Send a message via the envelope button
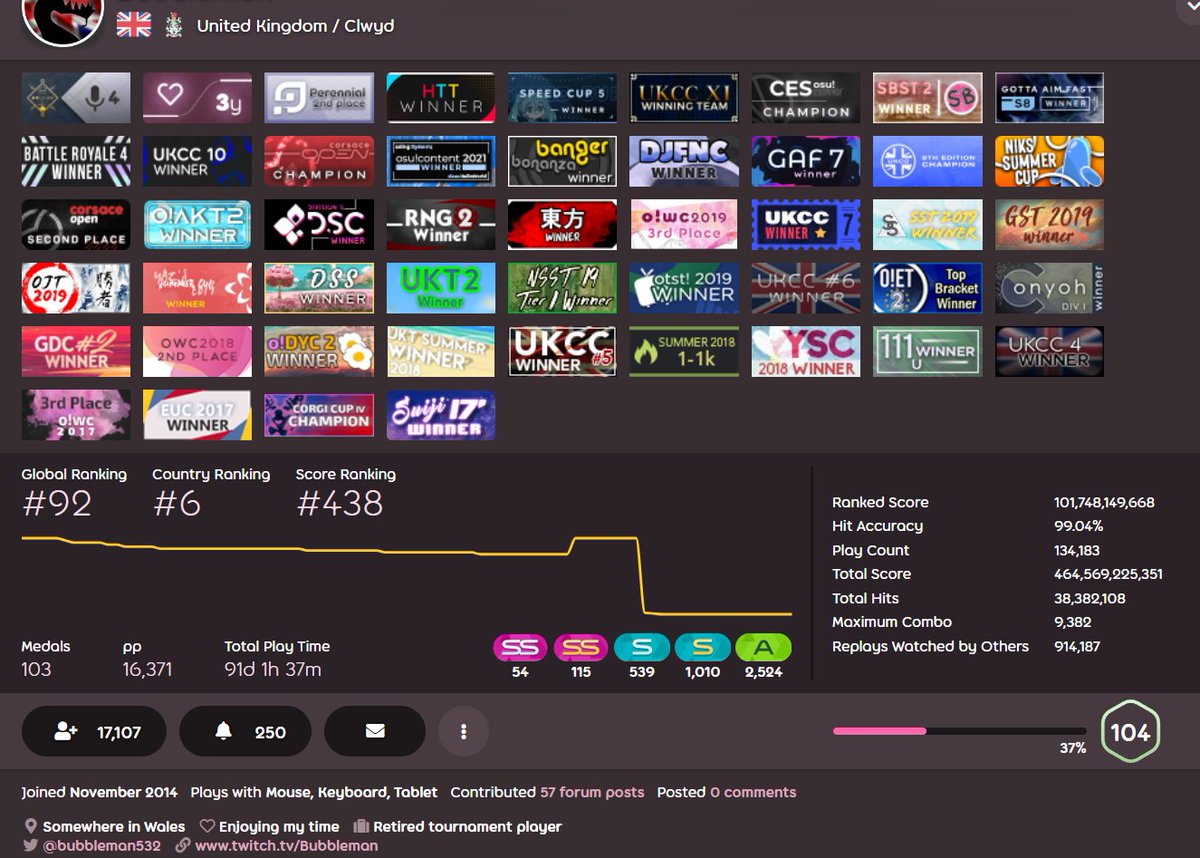This screenshot has height=858, width=1200. click(375, 732)
